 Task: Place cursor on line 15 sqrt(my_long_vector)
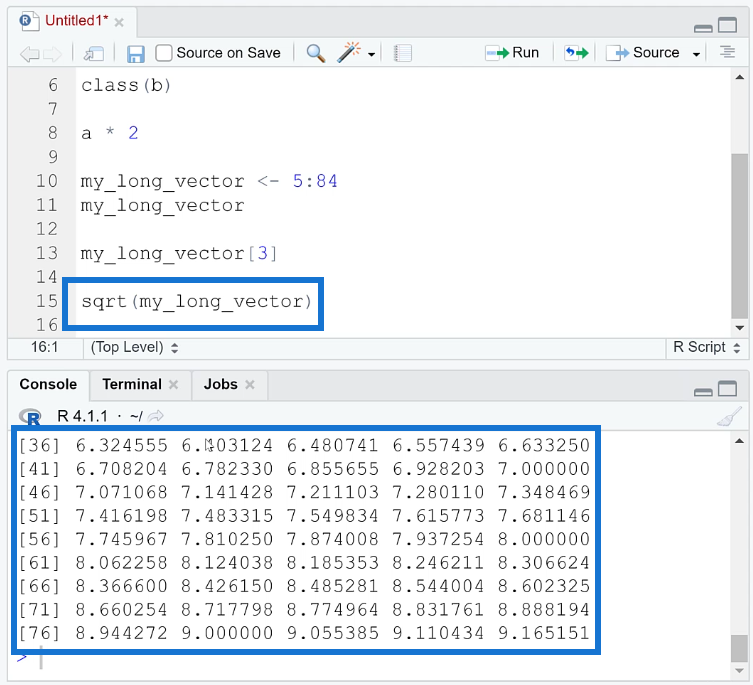196,302
